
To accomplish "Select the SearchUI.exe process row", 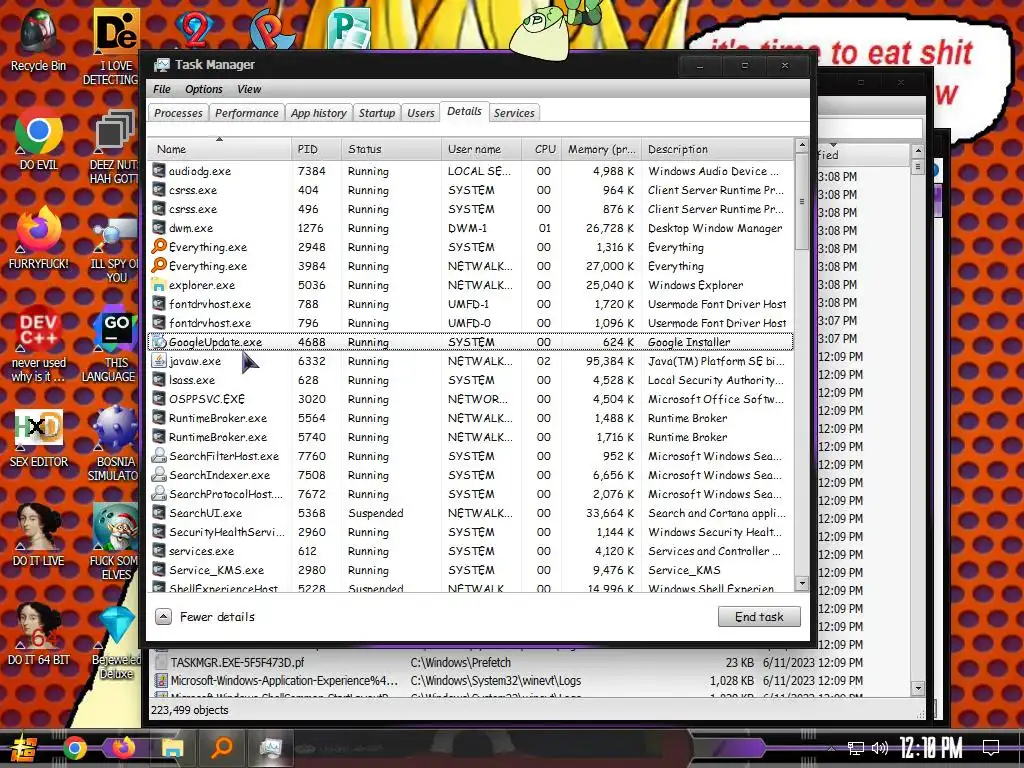I will point(471,513).
